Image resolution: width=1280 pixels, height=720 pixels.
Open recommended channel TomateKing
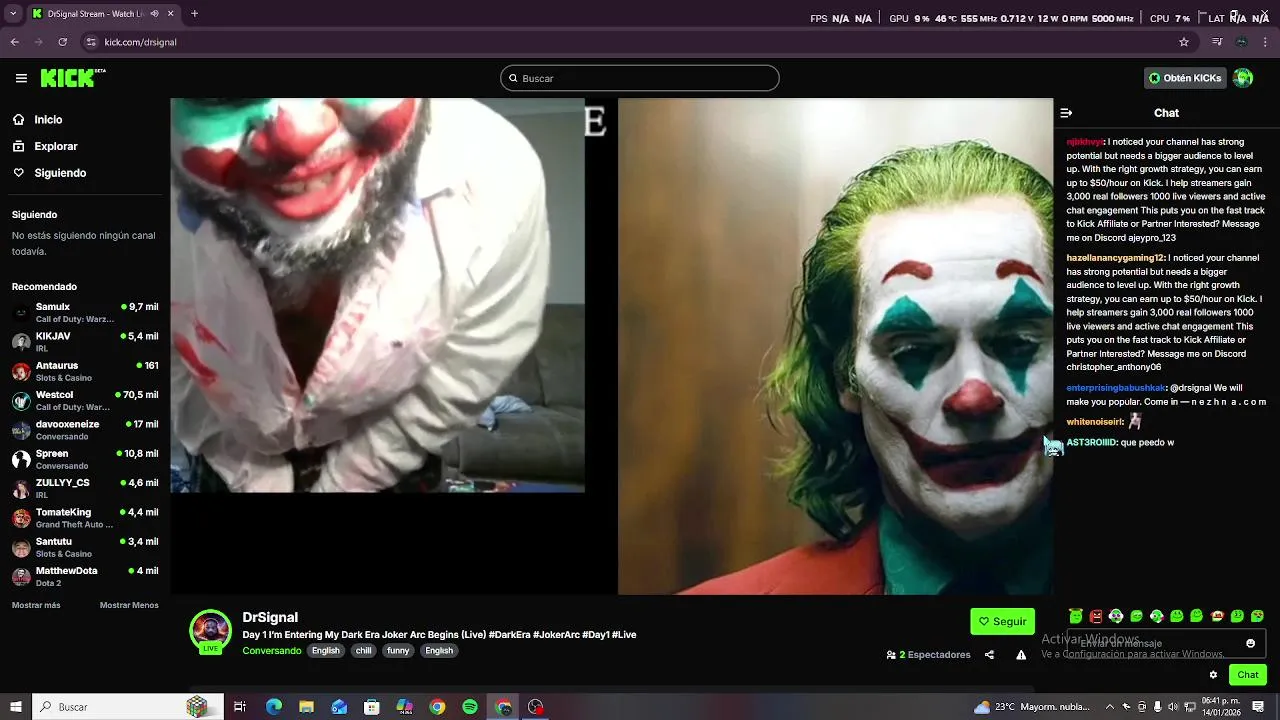pos(85,518)
